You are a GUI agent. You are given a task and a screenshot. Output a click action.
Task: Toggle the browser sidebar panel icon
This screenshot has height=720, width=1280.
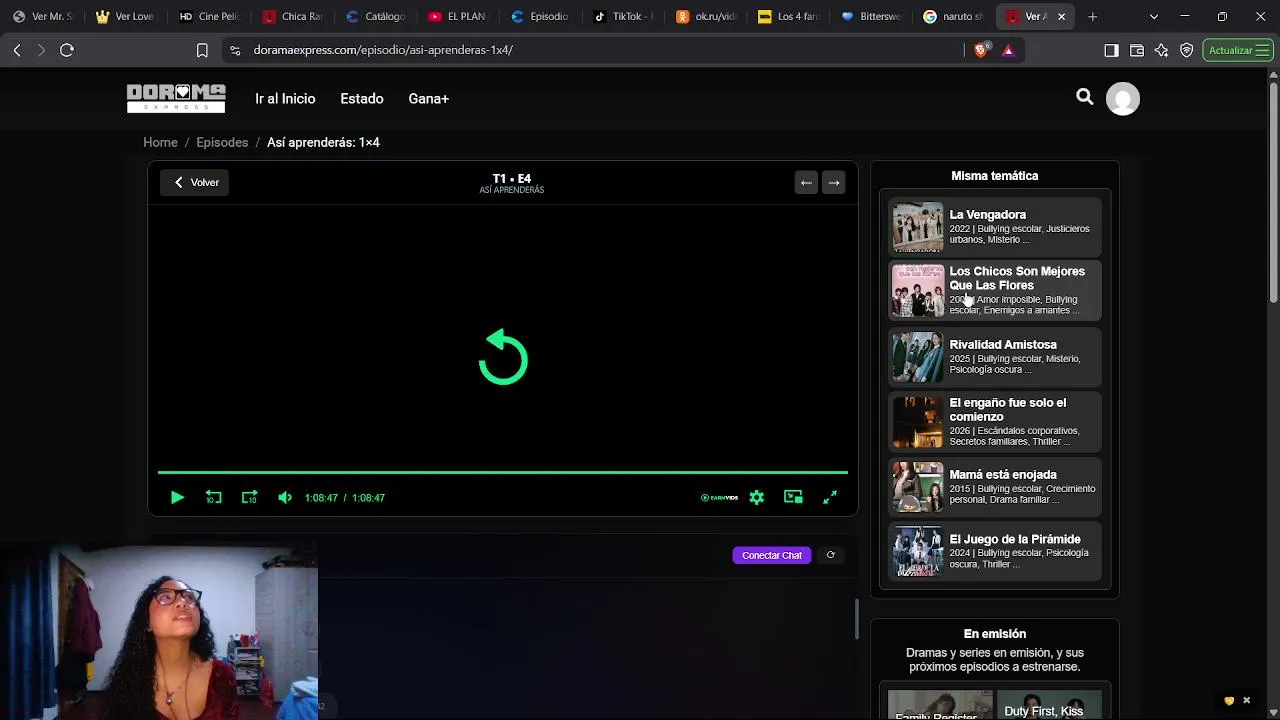pos(1111,50)
